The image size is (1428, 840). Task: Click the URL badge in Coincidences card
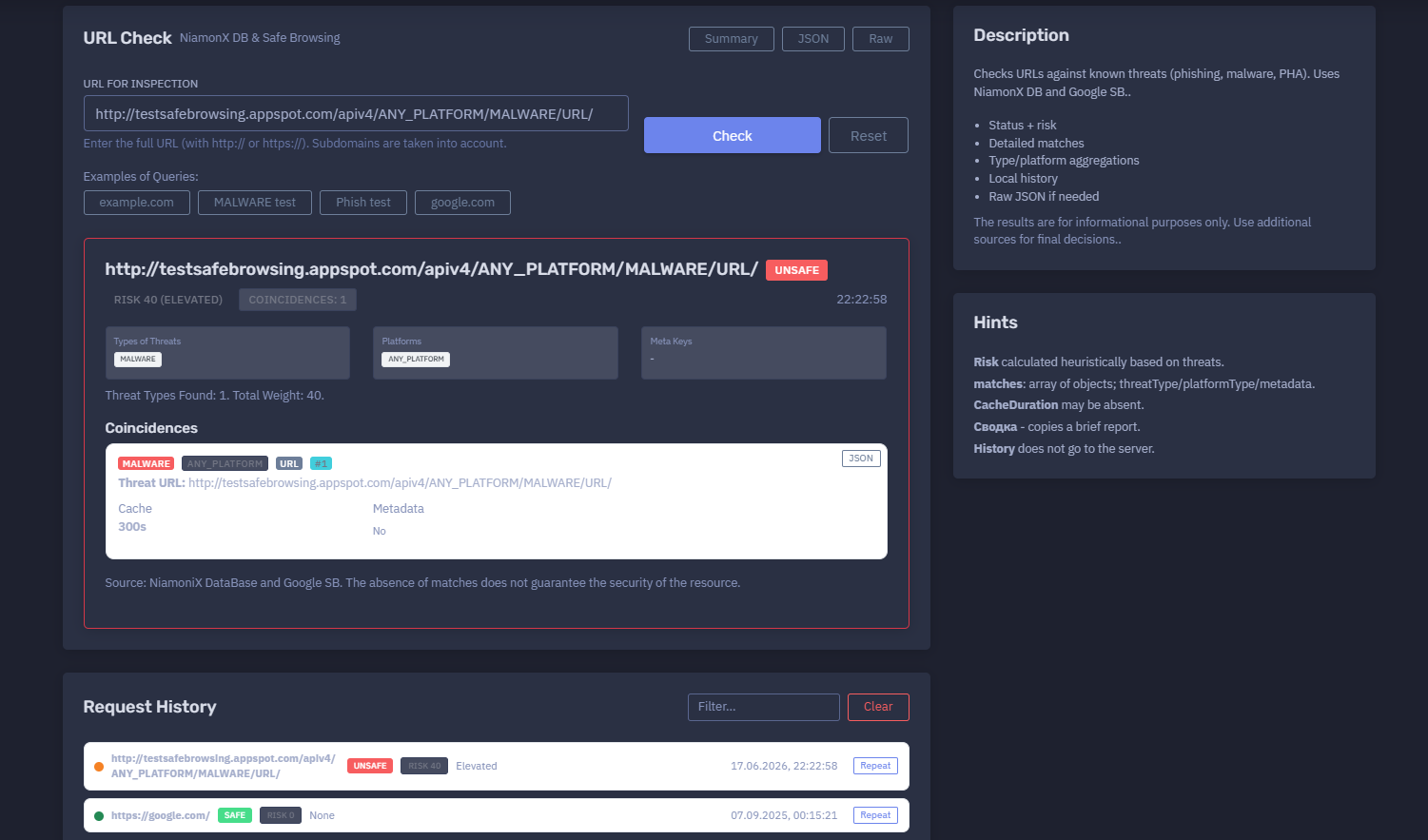pos(289,464)
